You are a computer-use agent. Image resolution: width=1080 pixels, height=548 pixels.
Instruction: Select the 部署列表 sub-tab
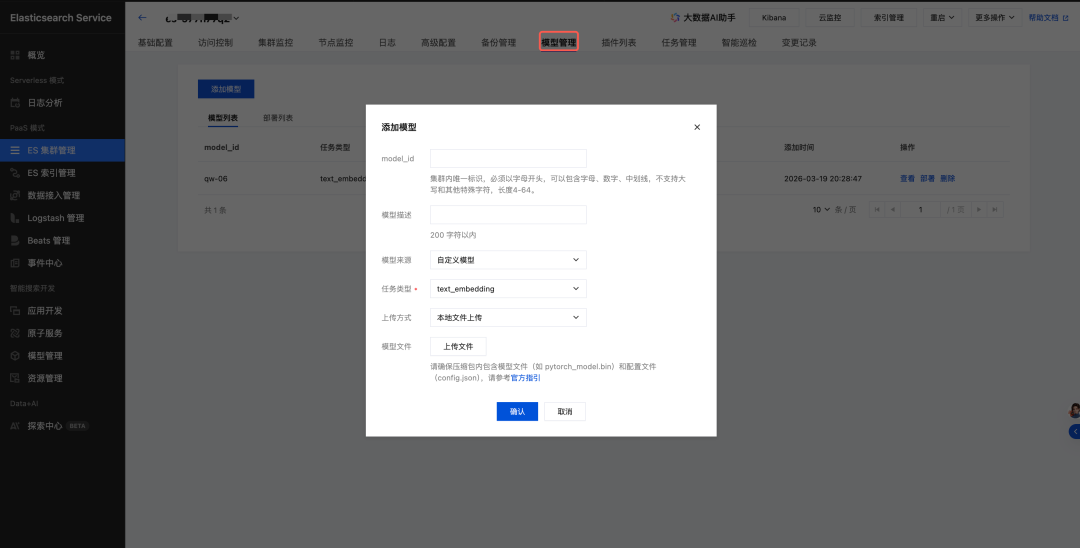[x=278, y=118]
